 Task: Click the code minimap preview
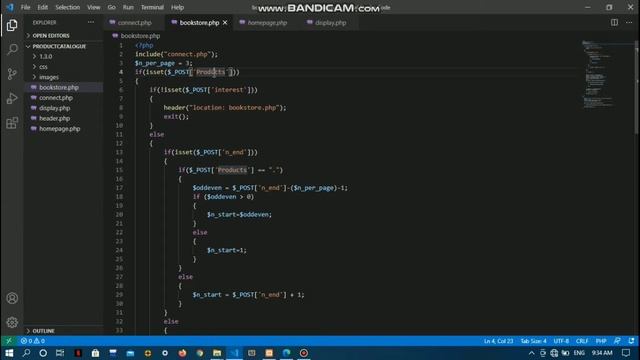598,74
